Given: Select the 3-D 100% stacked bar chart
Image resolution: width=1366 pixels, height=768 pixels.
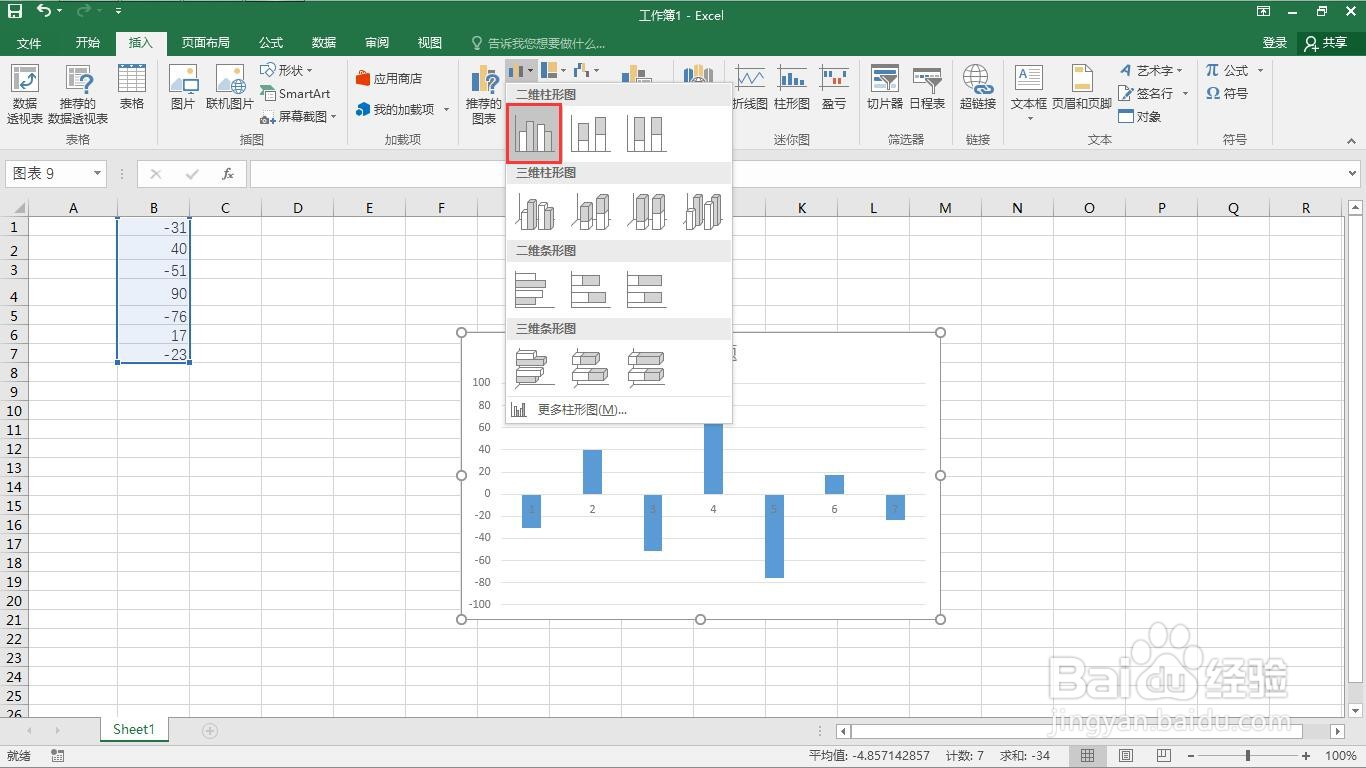Looking at the screenshot, I should click(646, 367).
